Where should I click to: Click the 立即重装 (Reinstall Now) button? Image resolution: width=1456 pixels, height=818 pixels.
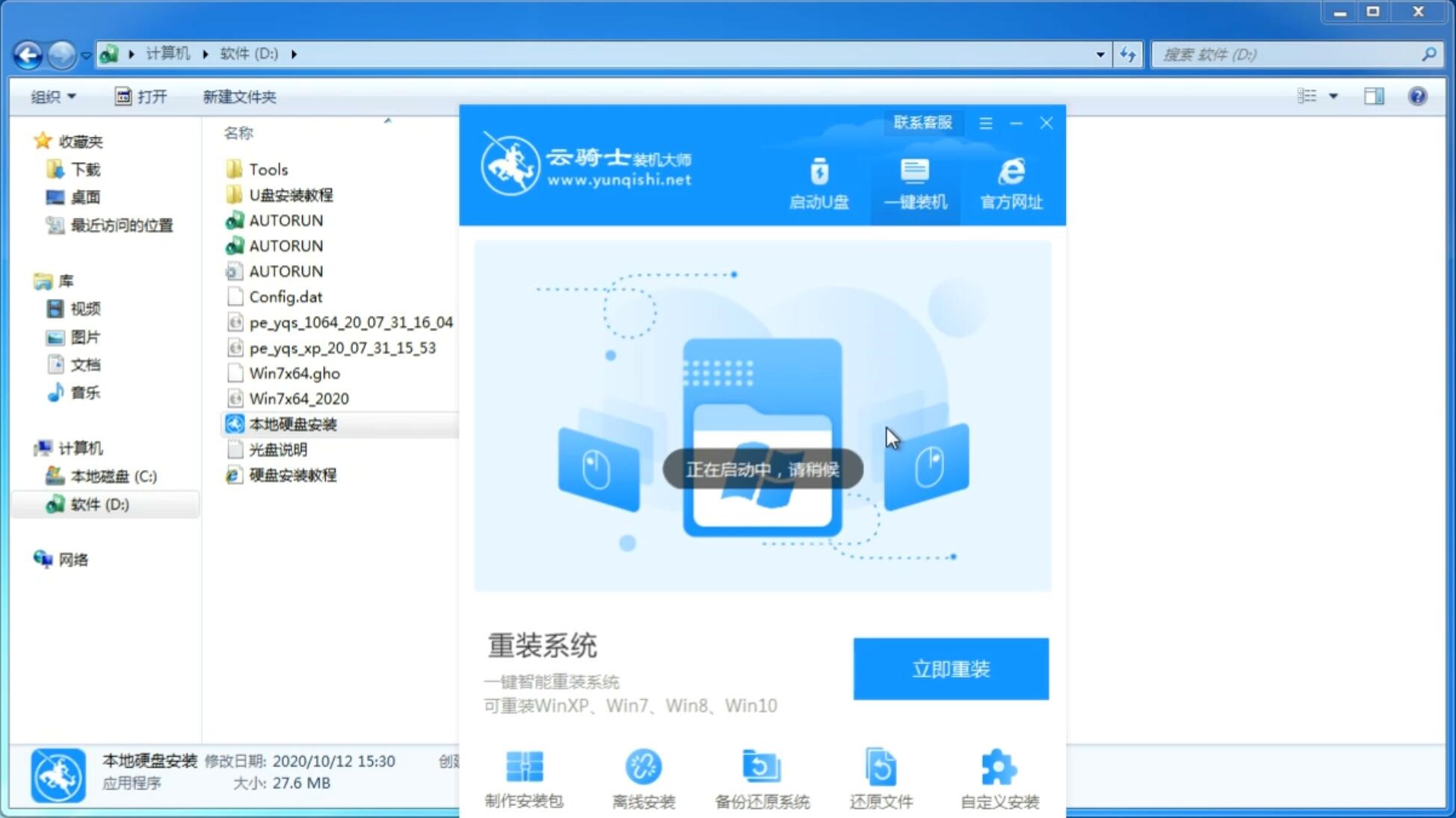[951, 668]
